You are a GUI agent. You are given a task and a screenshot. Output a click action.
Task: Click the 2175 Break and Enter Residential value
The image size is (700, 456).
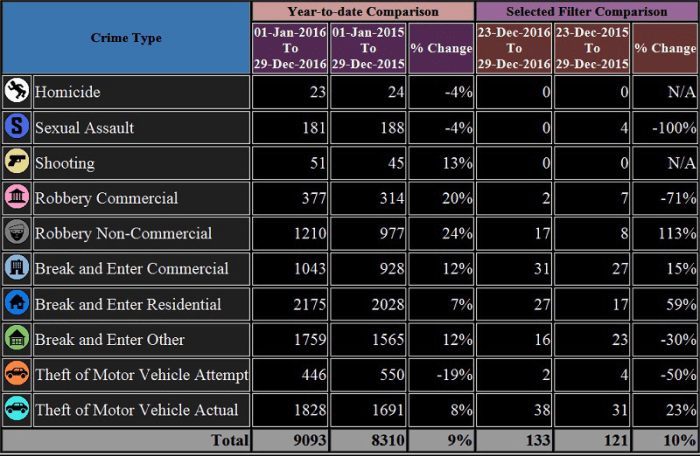pos(290,303)
